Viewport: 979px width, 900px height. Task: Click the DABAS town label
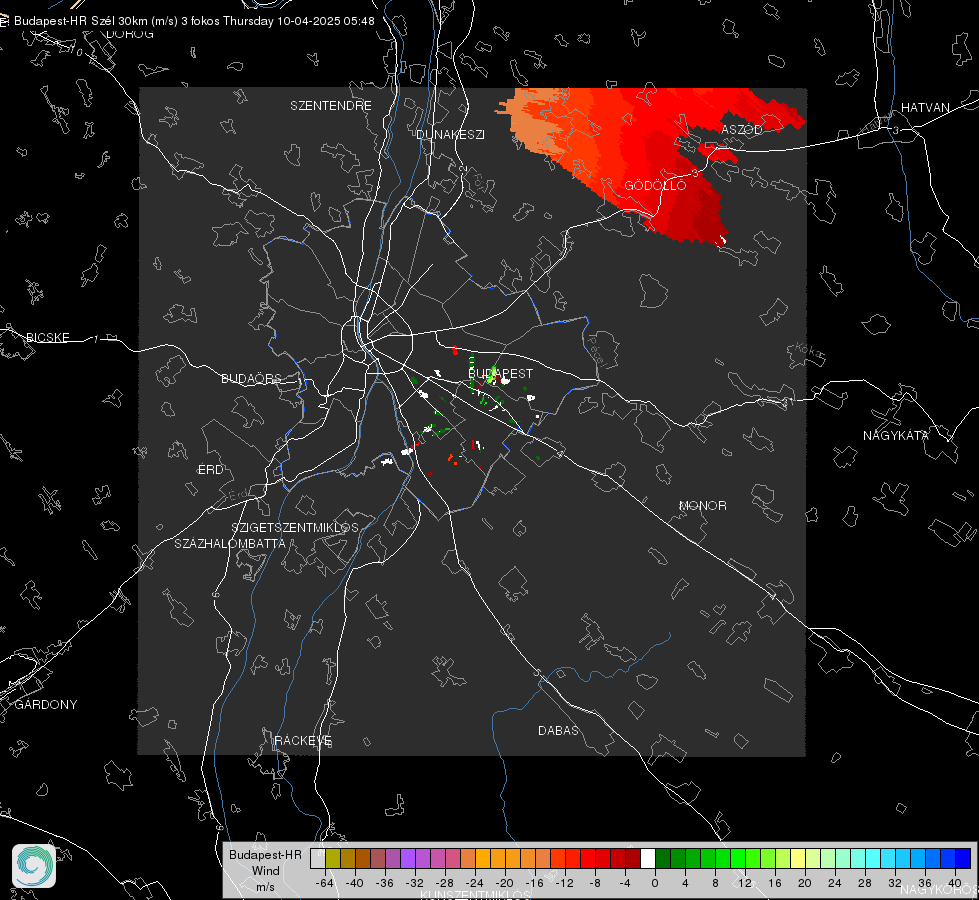coord(559,730)
